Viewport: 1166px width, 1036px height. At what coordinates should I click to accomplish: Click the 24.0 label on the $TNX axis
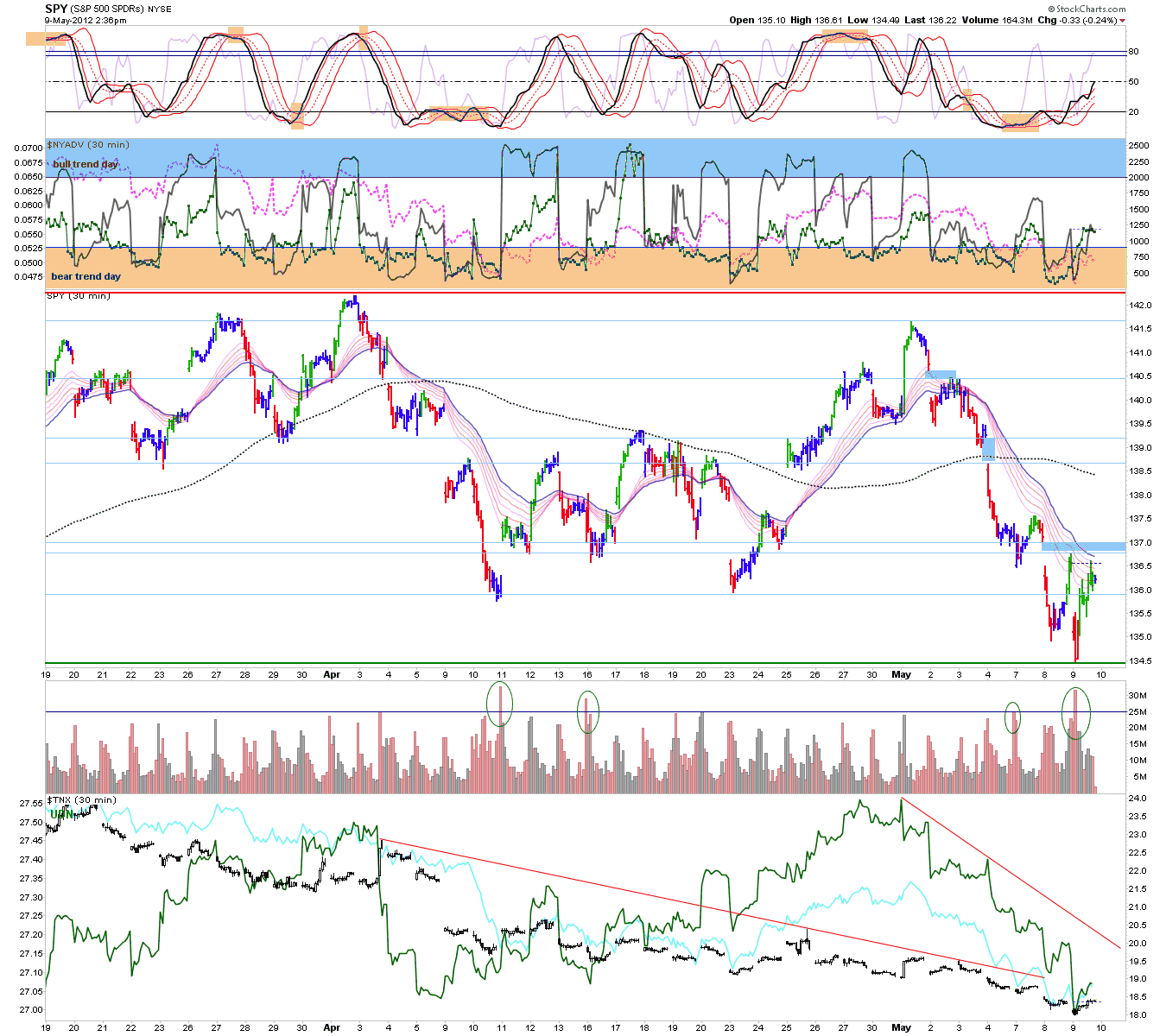(1138, 799)
